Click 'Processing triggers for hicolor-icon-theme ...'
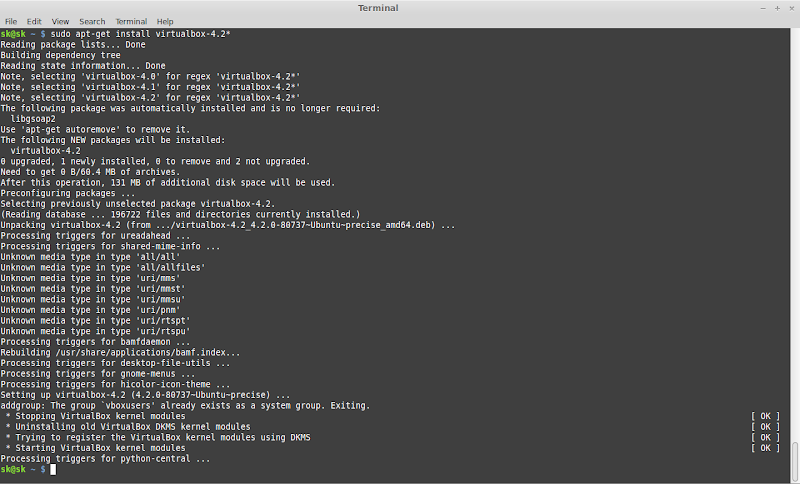Screen dimensions: 800x484 (x=115, y=385)
